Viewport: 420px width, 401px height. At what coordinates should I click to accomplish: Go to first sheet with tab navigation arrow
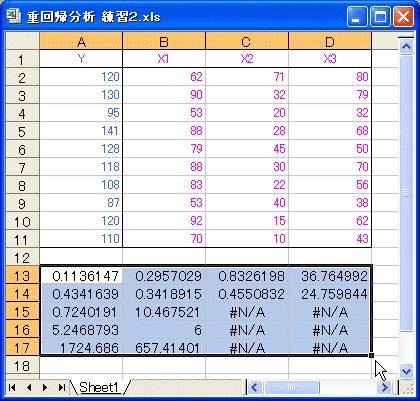12,387
